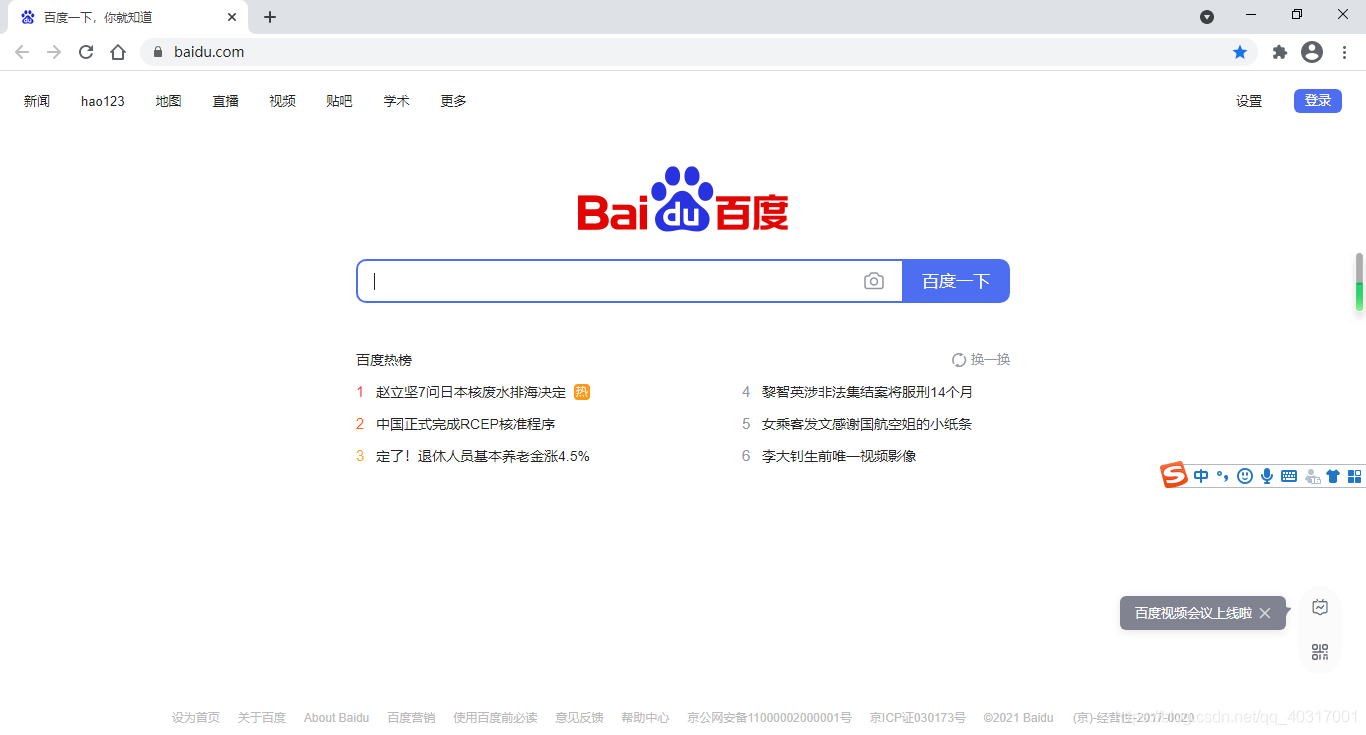
Task: Click the browser forward arrow
Action: point(54,52)
